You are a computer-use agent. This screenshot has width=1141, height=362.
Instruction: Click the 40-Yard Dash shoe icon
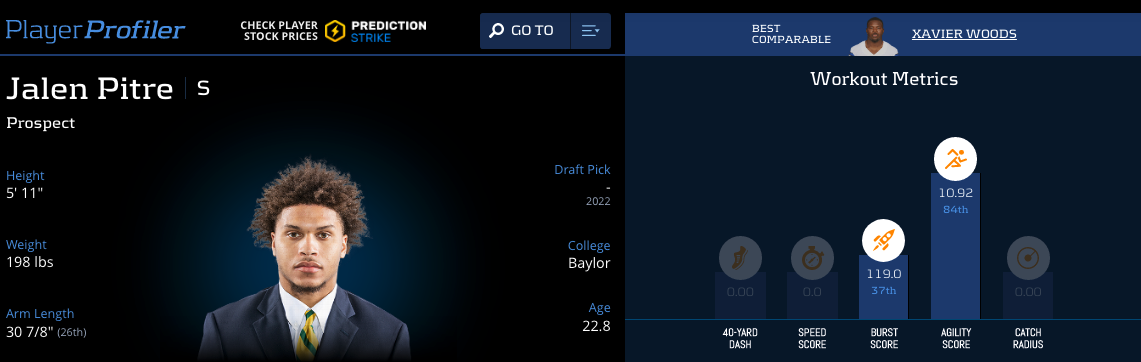[x=740, y=258]
